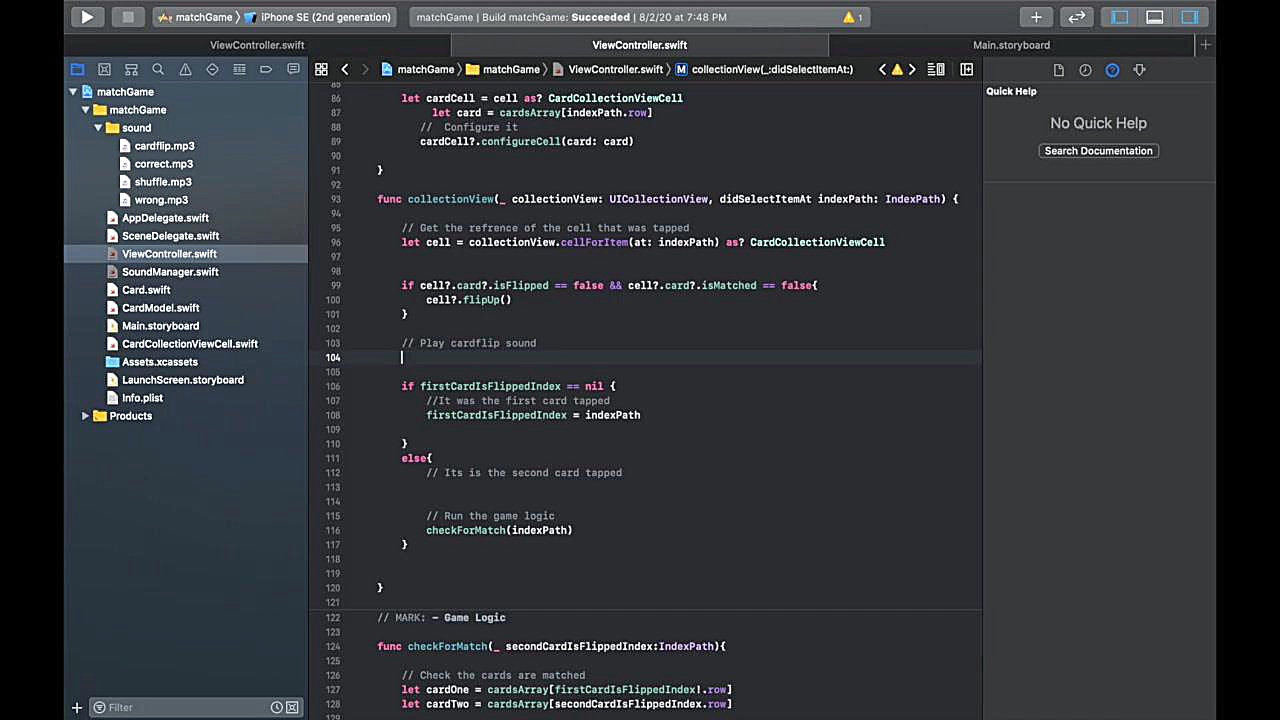Open the iPhone SE device scheme selector
This screenshot has height=720, width=1280.
pyautogui.click(x=325, y=17)
